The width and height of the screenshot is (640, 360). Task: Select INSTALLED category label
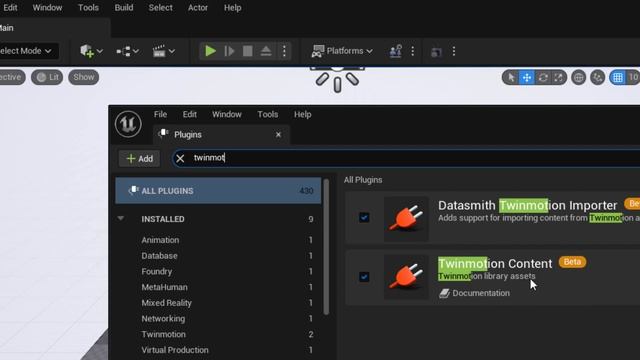pyautogui.click(x=163, y=219)
